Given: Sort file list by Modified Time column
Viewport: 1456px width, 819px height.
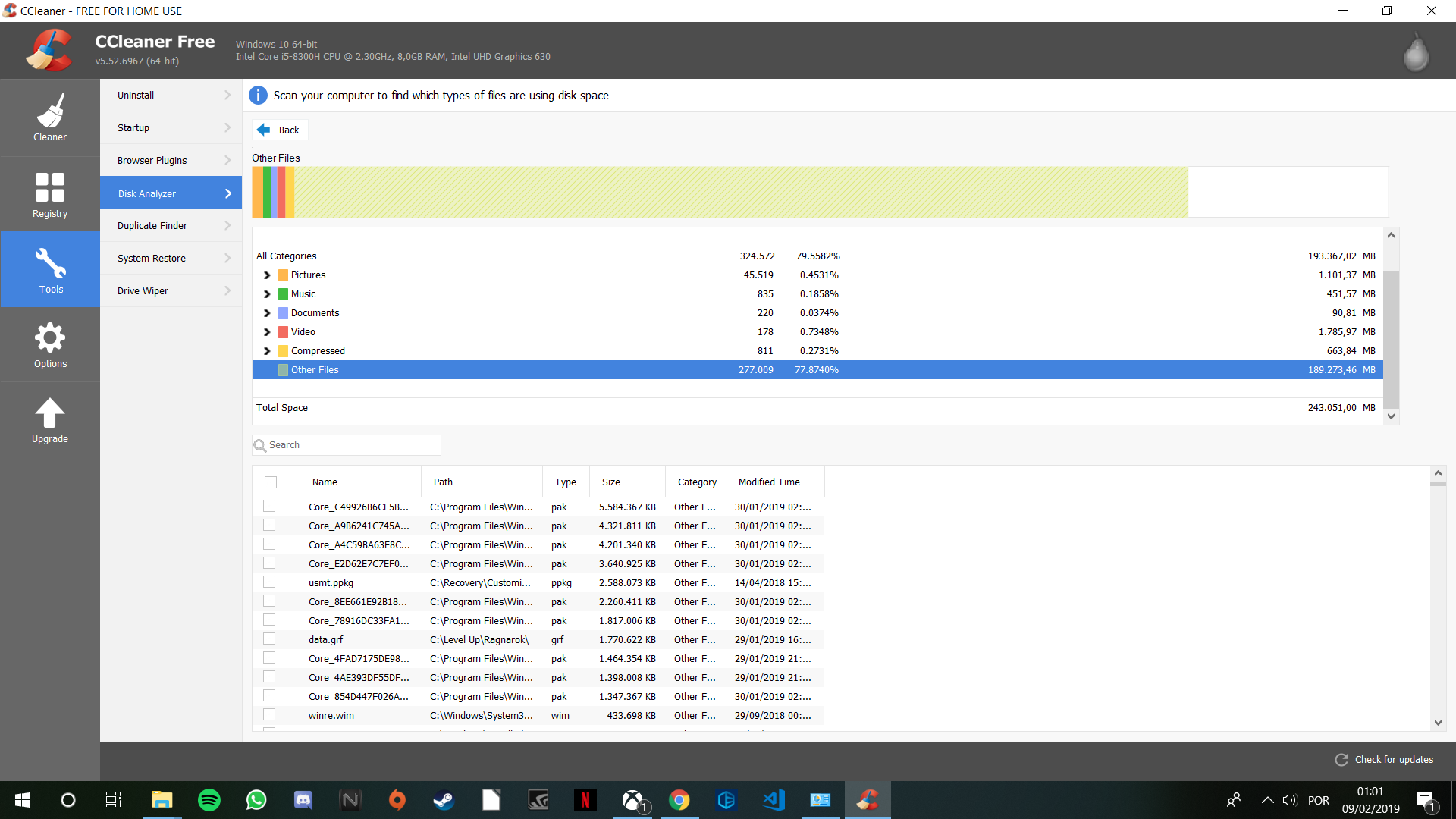Looking at the screenshot, I should [x=775, y=482].
